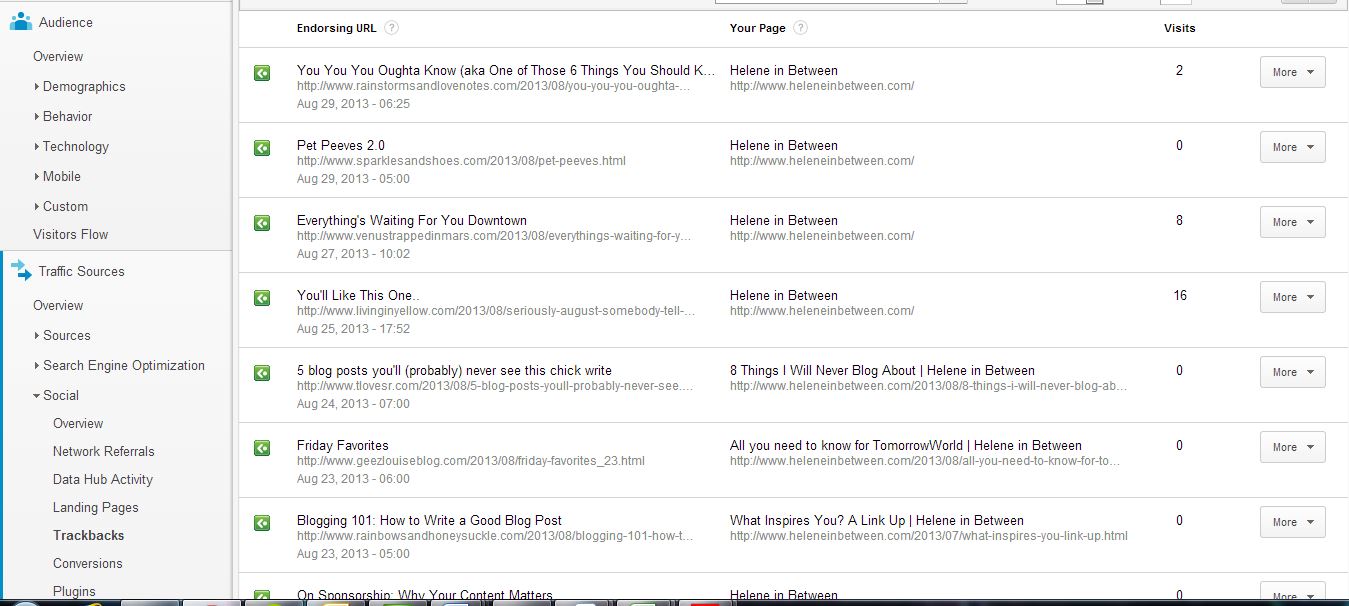
Task: Click green icon beside Everything's Waiting For You Downtown
Action: [262, 223]
